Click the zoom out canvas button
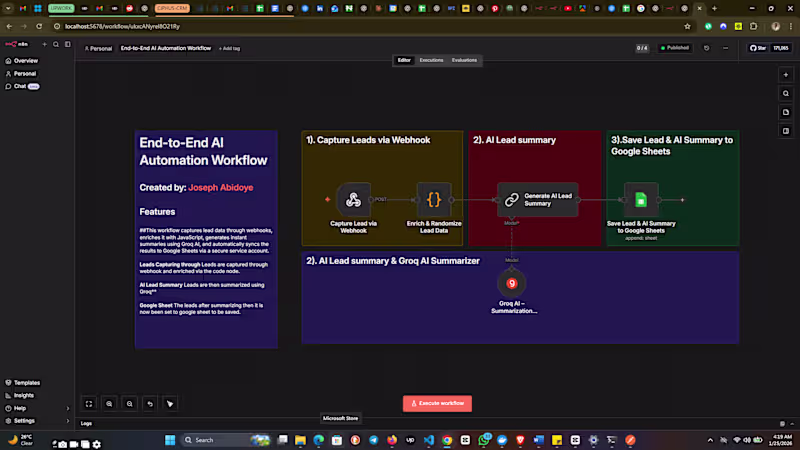 [130, 404]
